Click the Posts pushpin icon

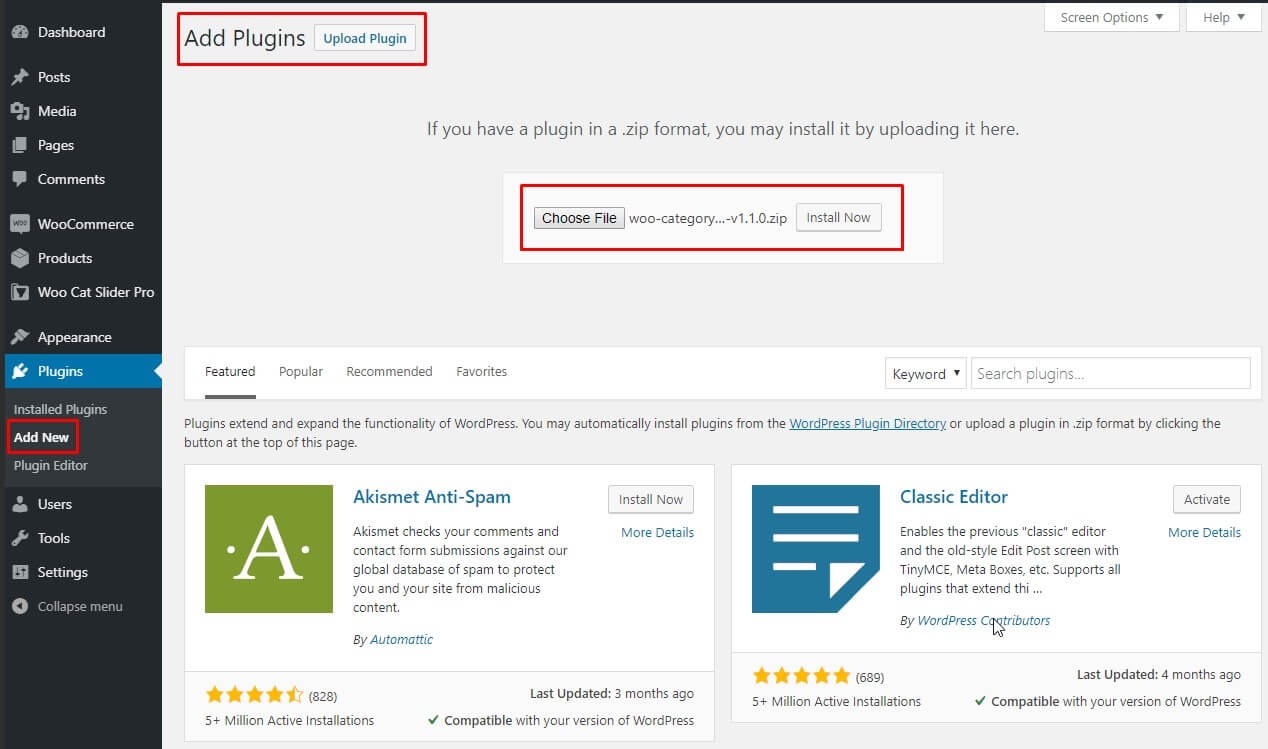19,77
